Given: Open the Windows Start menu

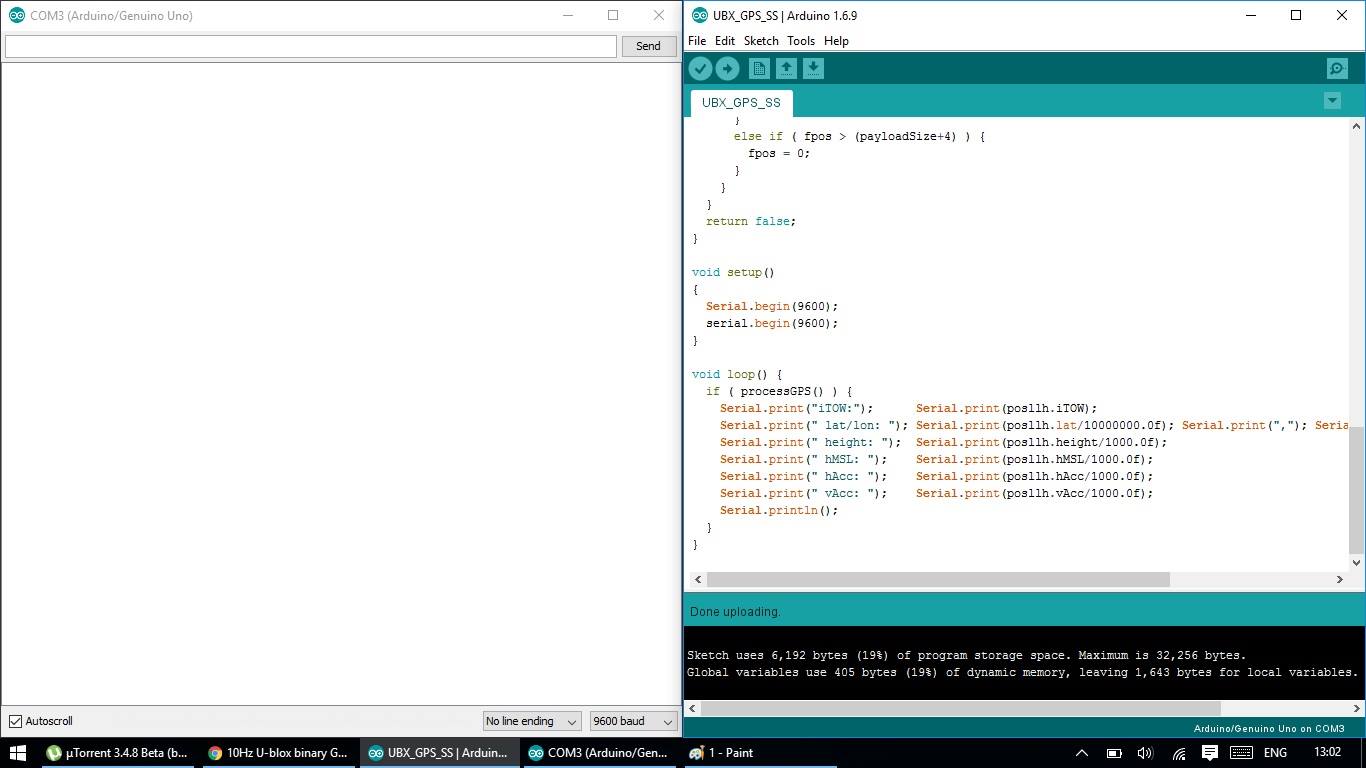Looking at the screenshot, I should tap(17, 752).
